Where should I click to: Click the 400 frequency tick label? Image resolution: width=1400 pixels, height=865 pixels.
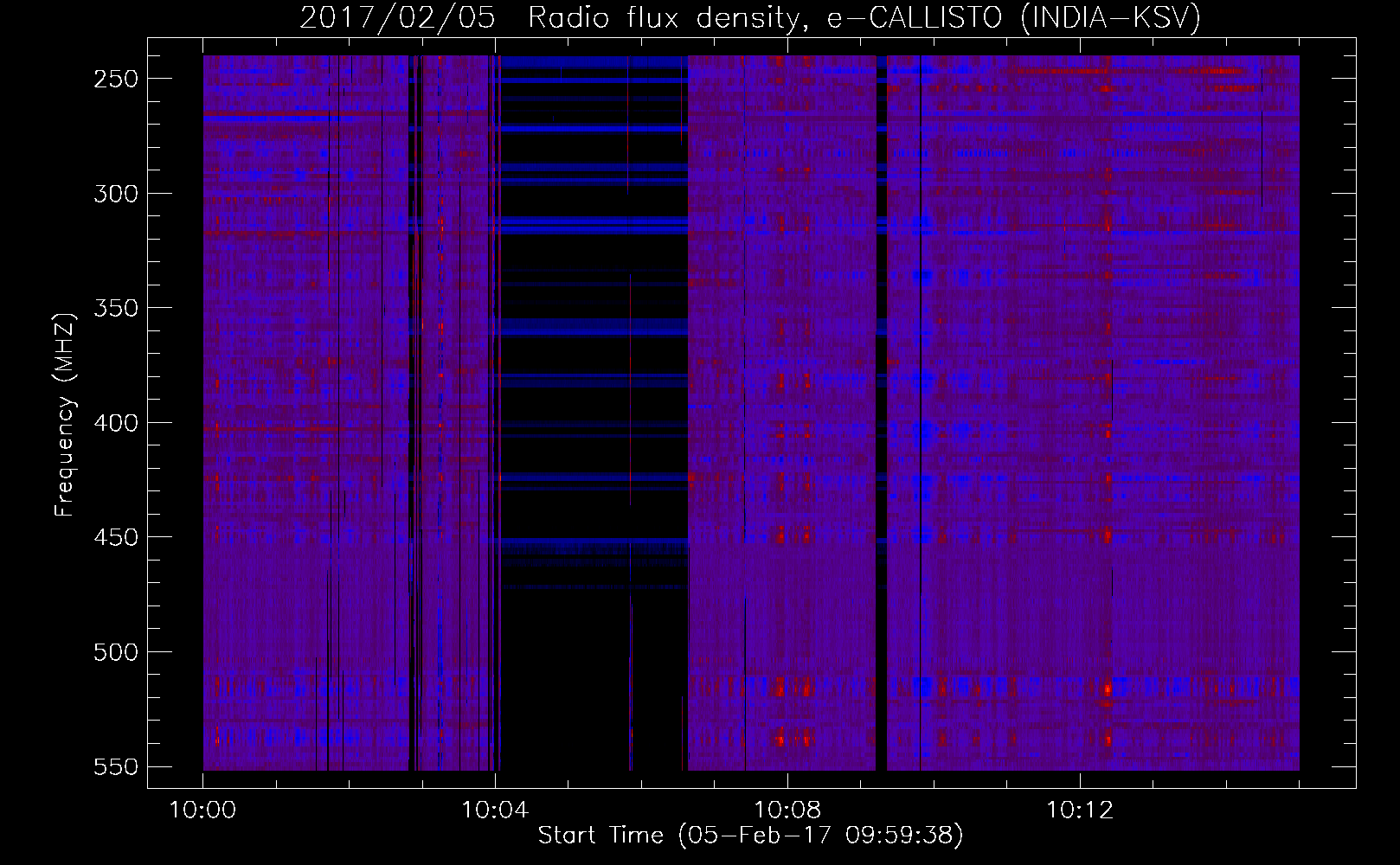pos(116,423)
